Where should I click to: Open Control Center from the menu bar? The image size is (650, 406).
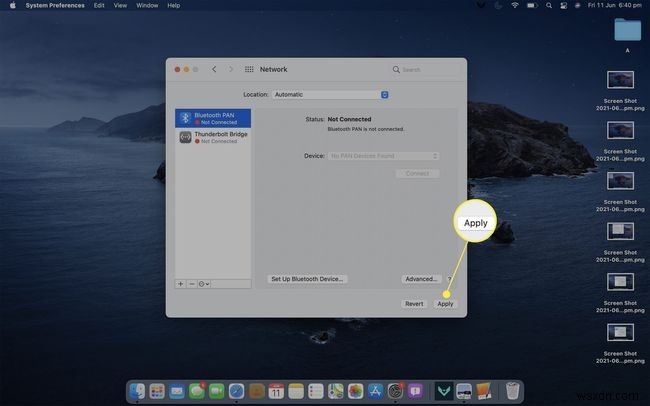click(x=563, y=5)
